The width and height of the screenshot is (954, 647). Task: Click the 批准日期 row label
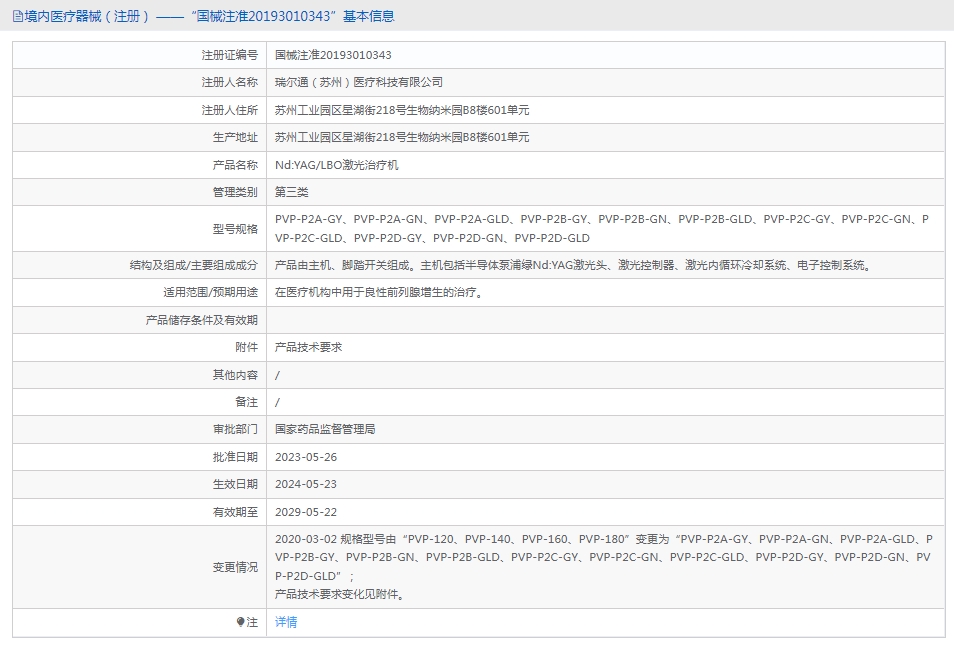coord(235,457)
